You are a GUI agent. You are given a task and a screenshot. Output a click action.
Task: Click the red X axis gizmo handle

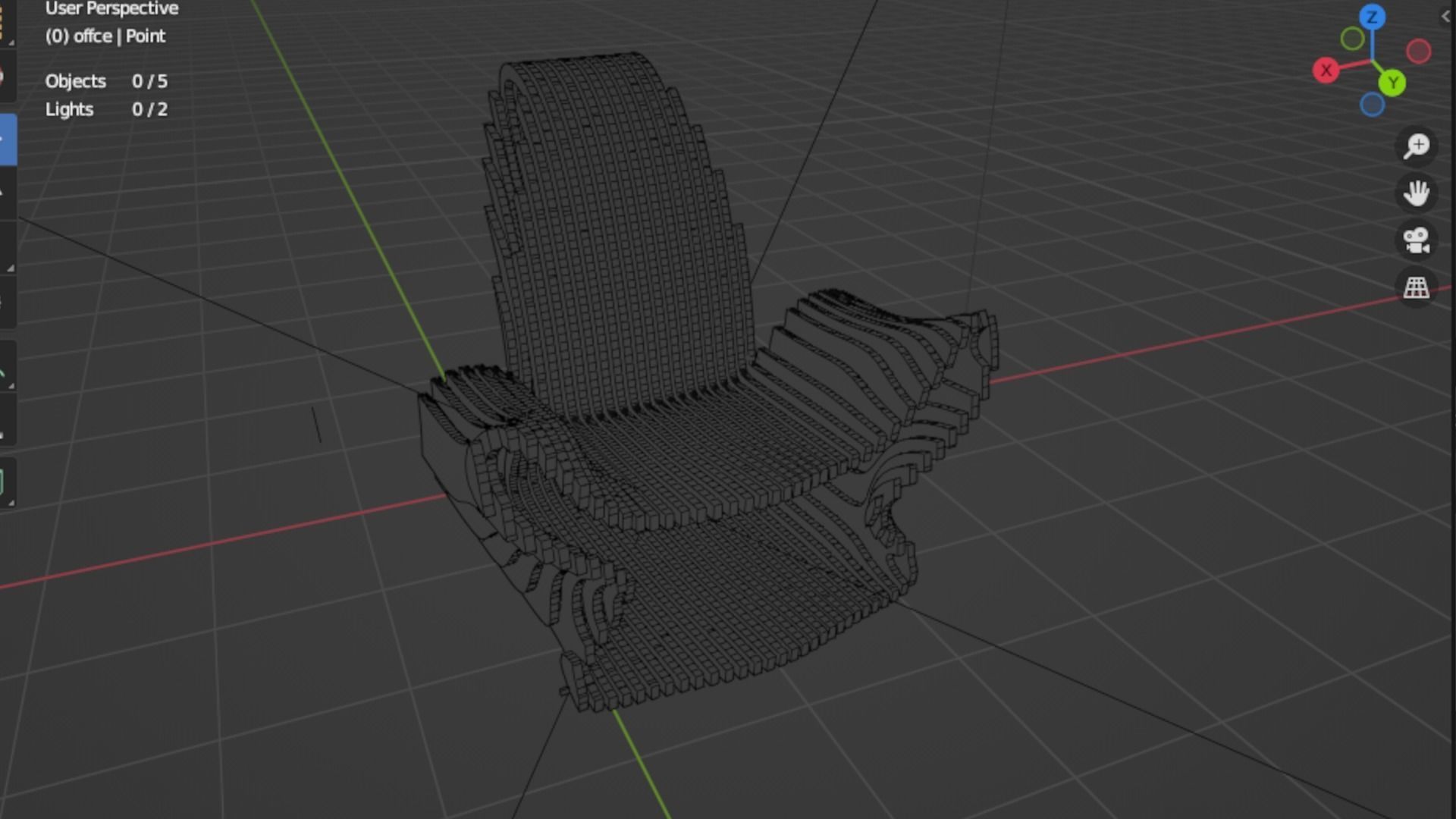click(1326, 71)
